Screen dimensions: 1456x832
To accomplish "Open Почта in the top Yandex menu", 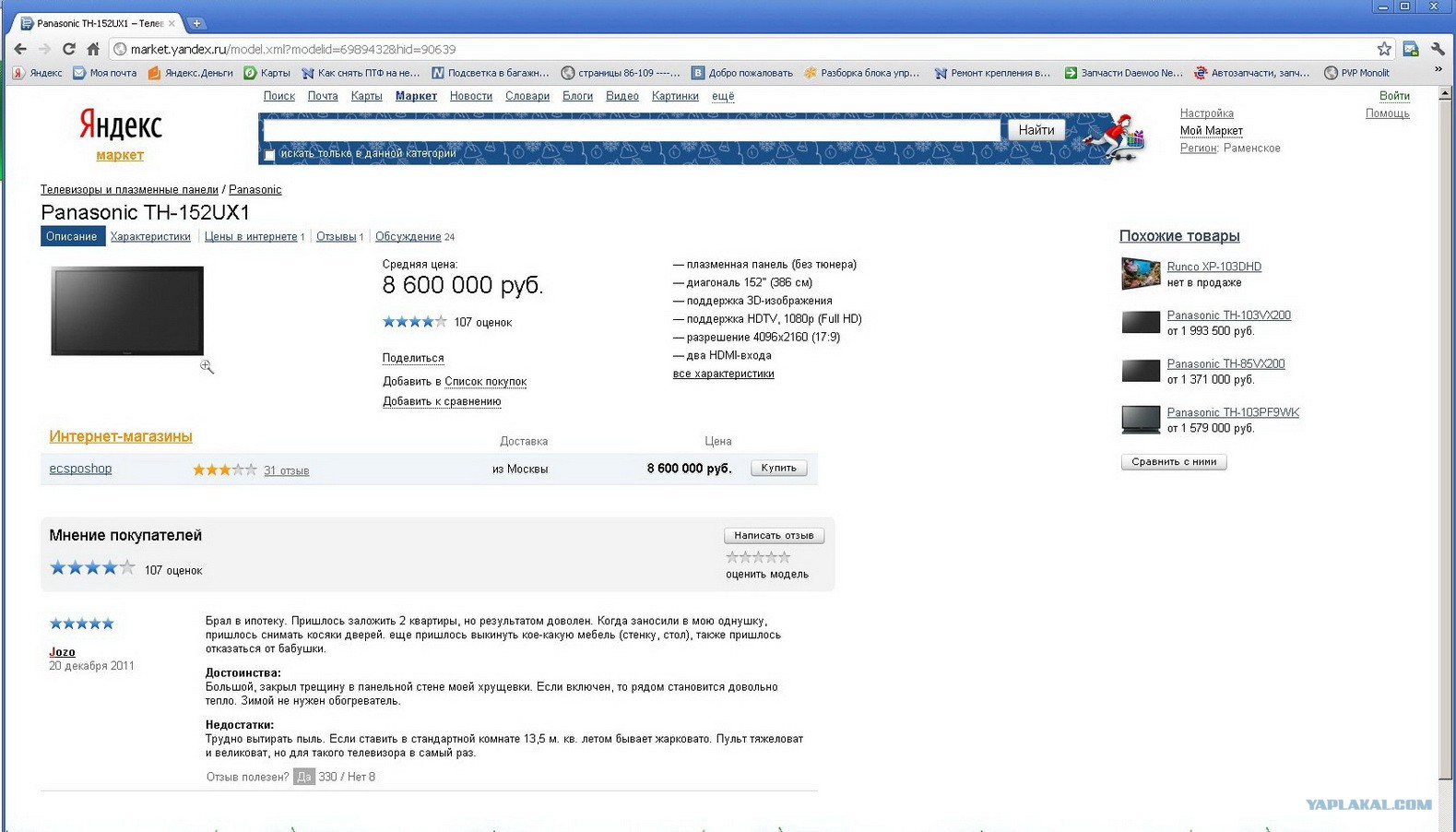I will 323,96.
